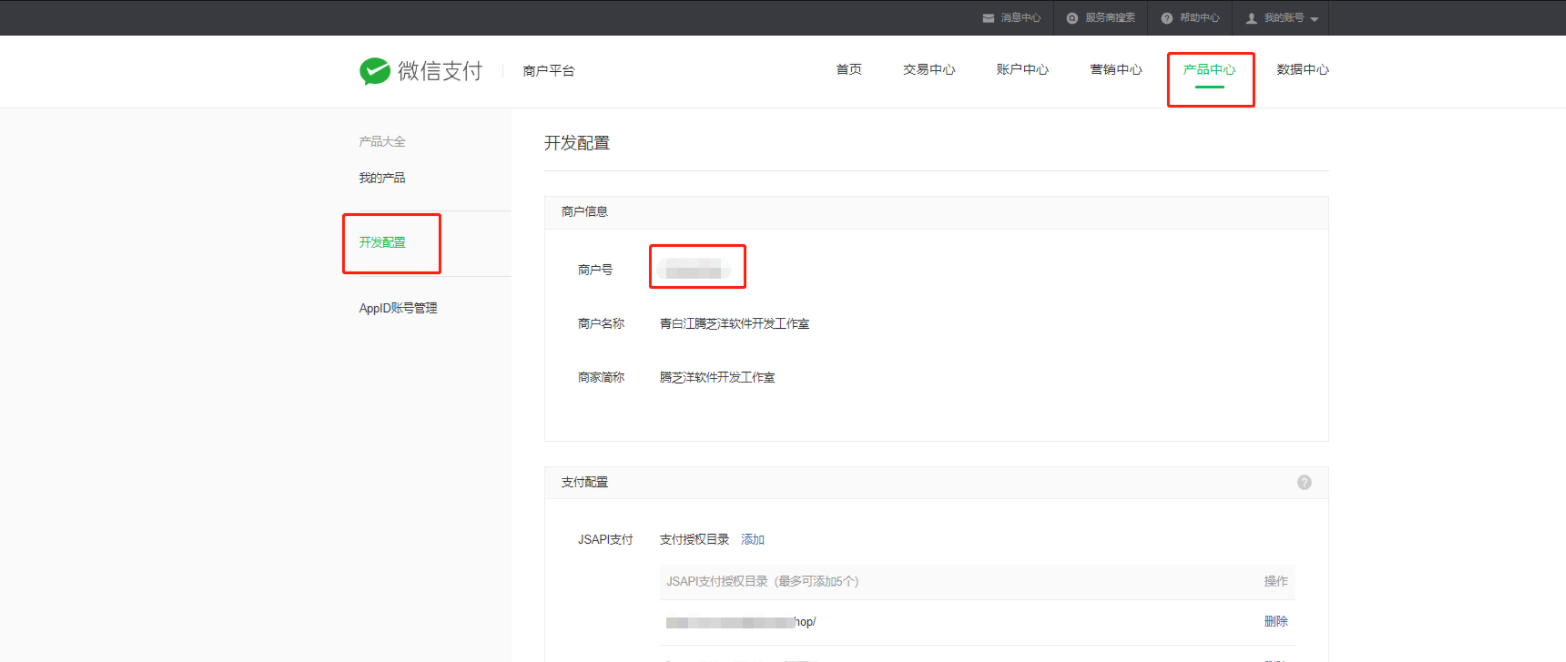Click short name 腾芝洋软件开发工作室
This screenshot has height=662, width=1566.
coord(717,377)
